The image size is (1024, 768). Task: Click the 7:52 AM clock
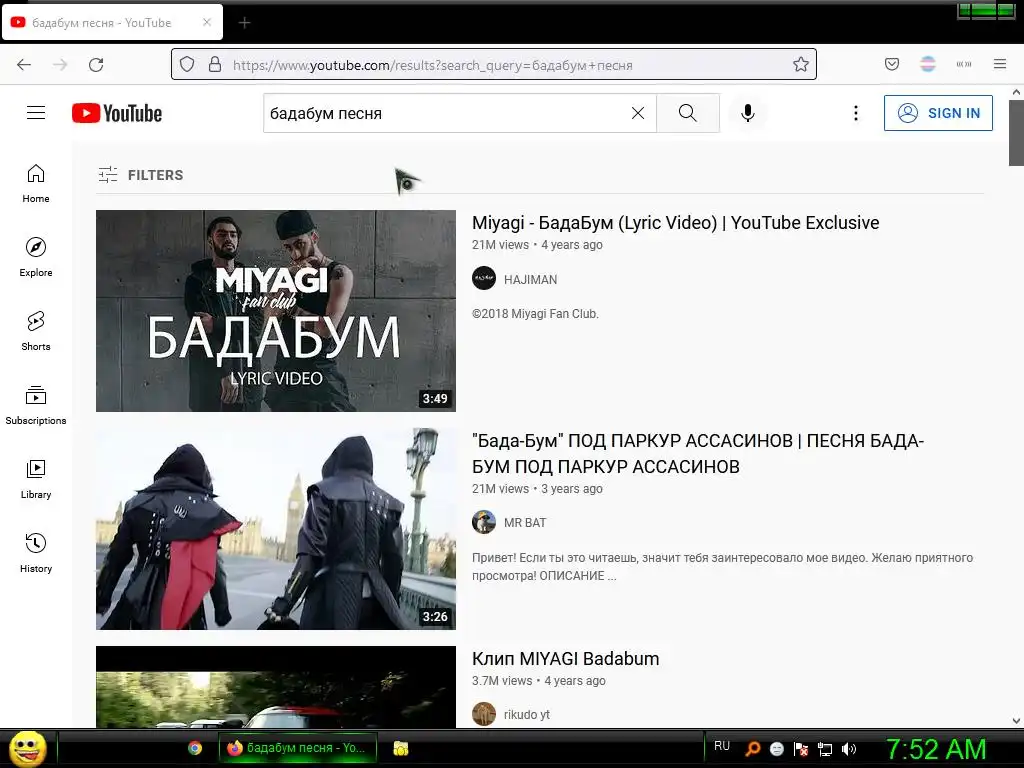(x=936, y=749)
